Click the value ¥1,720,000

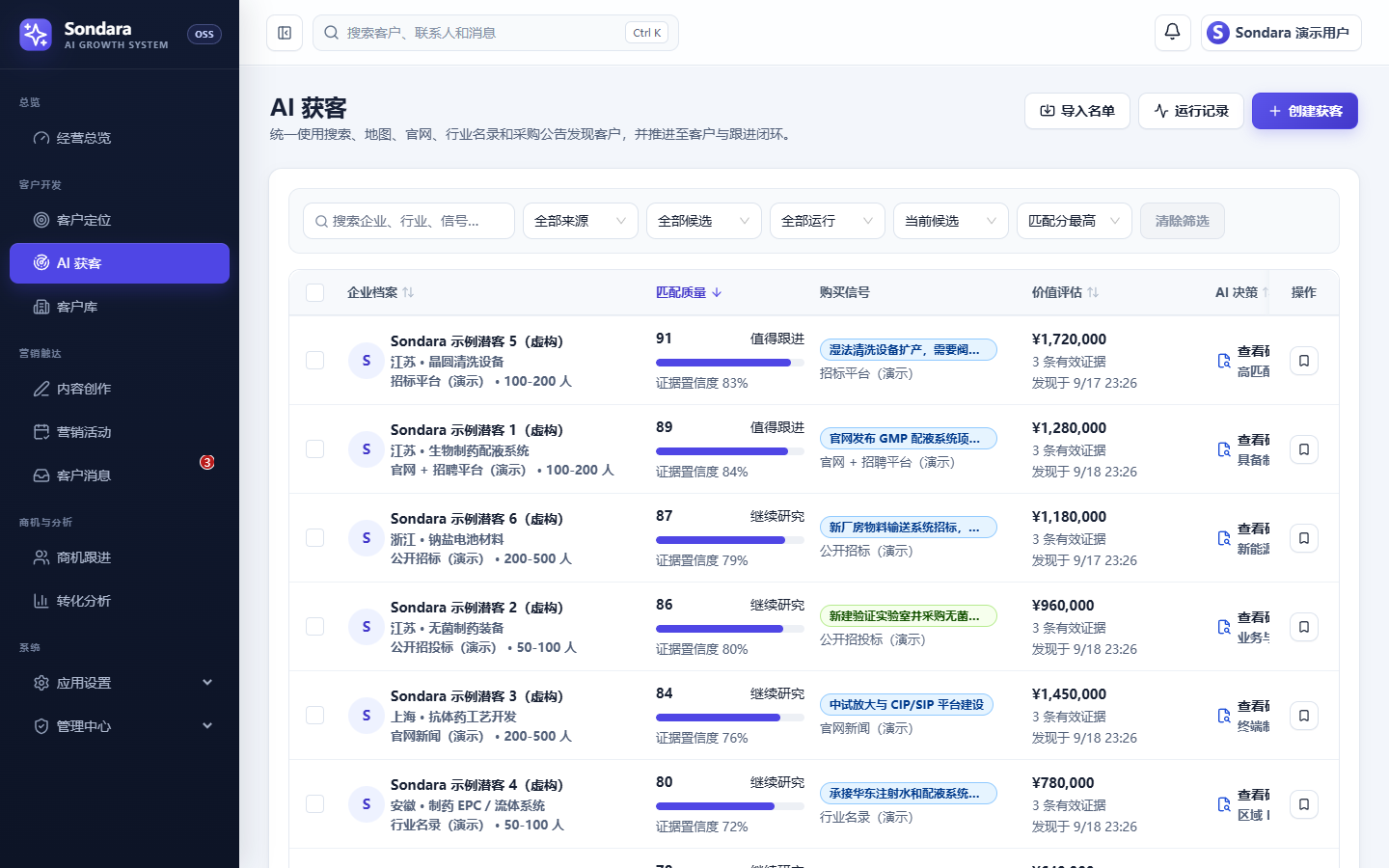(1069, 339)
